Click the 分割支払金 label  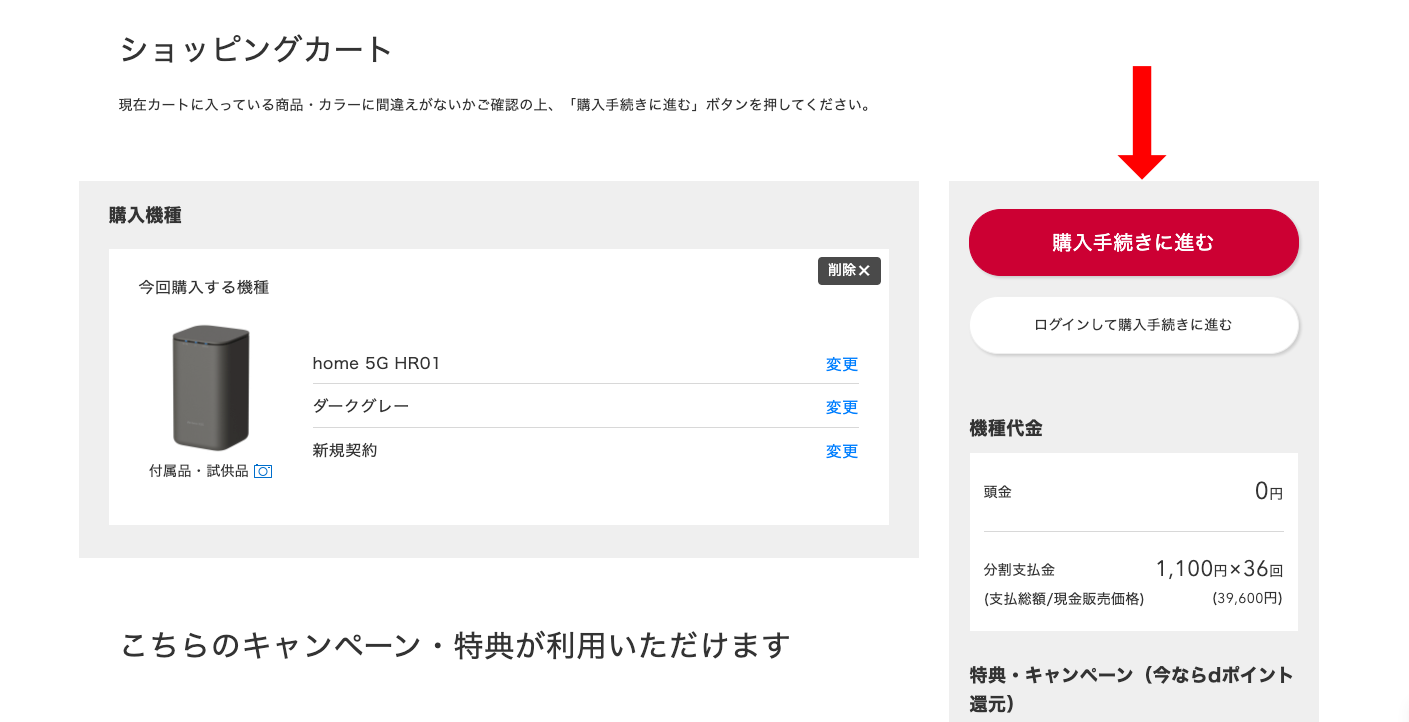(1019, 570)
